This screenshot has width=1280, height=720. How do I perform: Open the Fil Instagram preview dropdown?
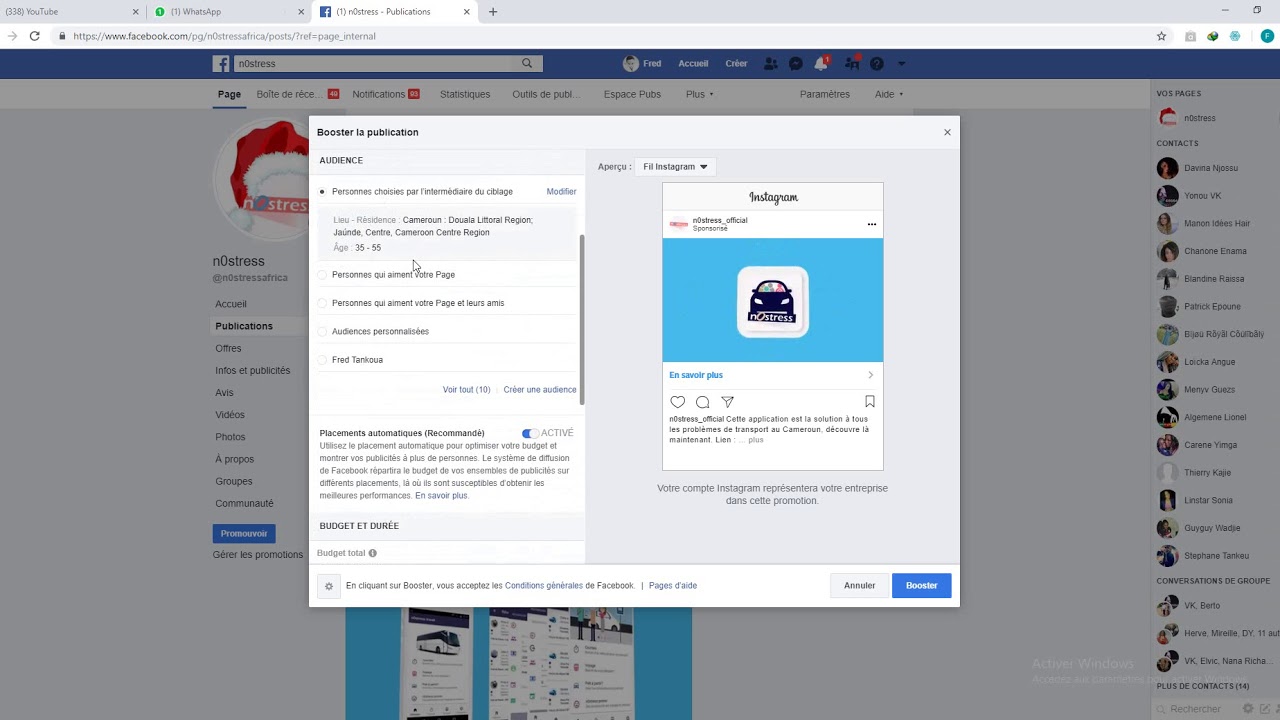675,167
